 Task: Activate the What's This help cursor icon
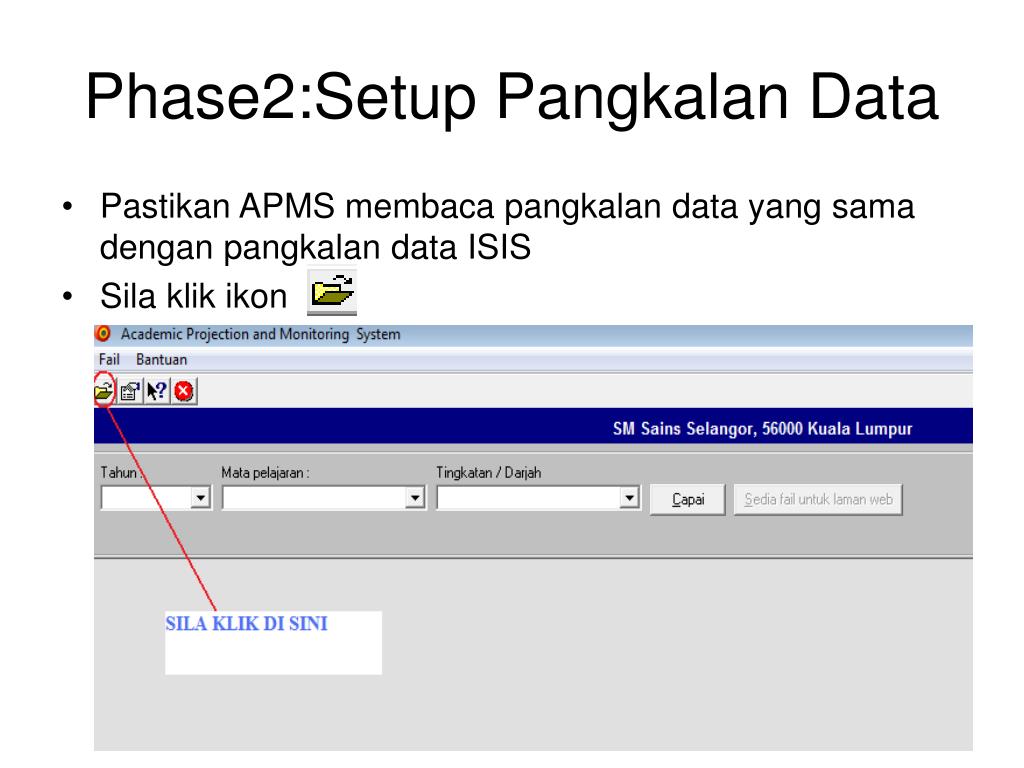click(x=157, y=391)
